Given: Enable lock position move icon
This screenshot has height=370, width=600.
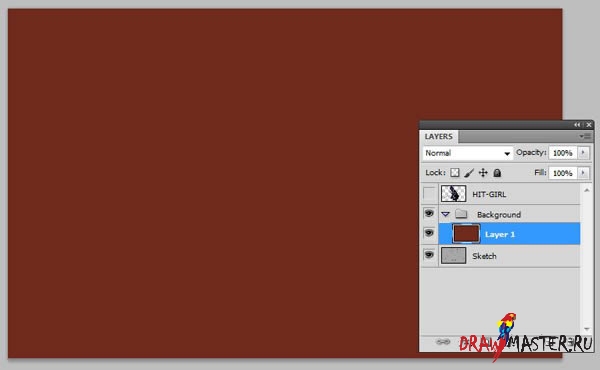Looking at the screenshot, I should 483,173.
